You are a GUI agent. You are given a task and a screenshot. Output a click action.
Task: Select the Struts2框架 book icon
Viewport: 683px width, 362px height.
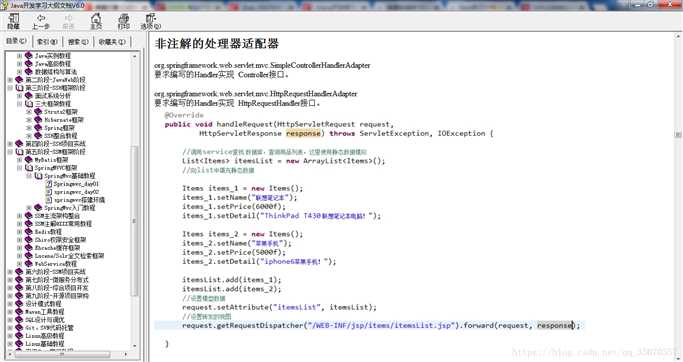[38, 112]
